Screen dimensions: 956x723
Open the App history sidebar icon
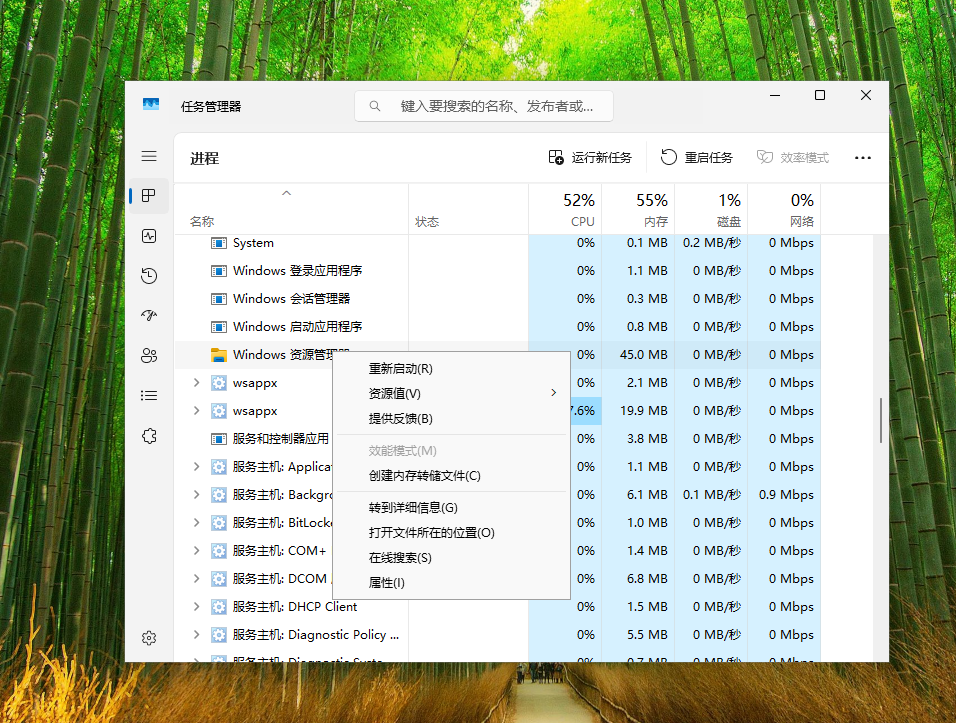(149, 276)
